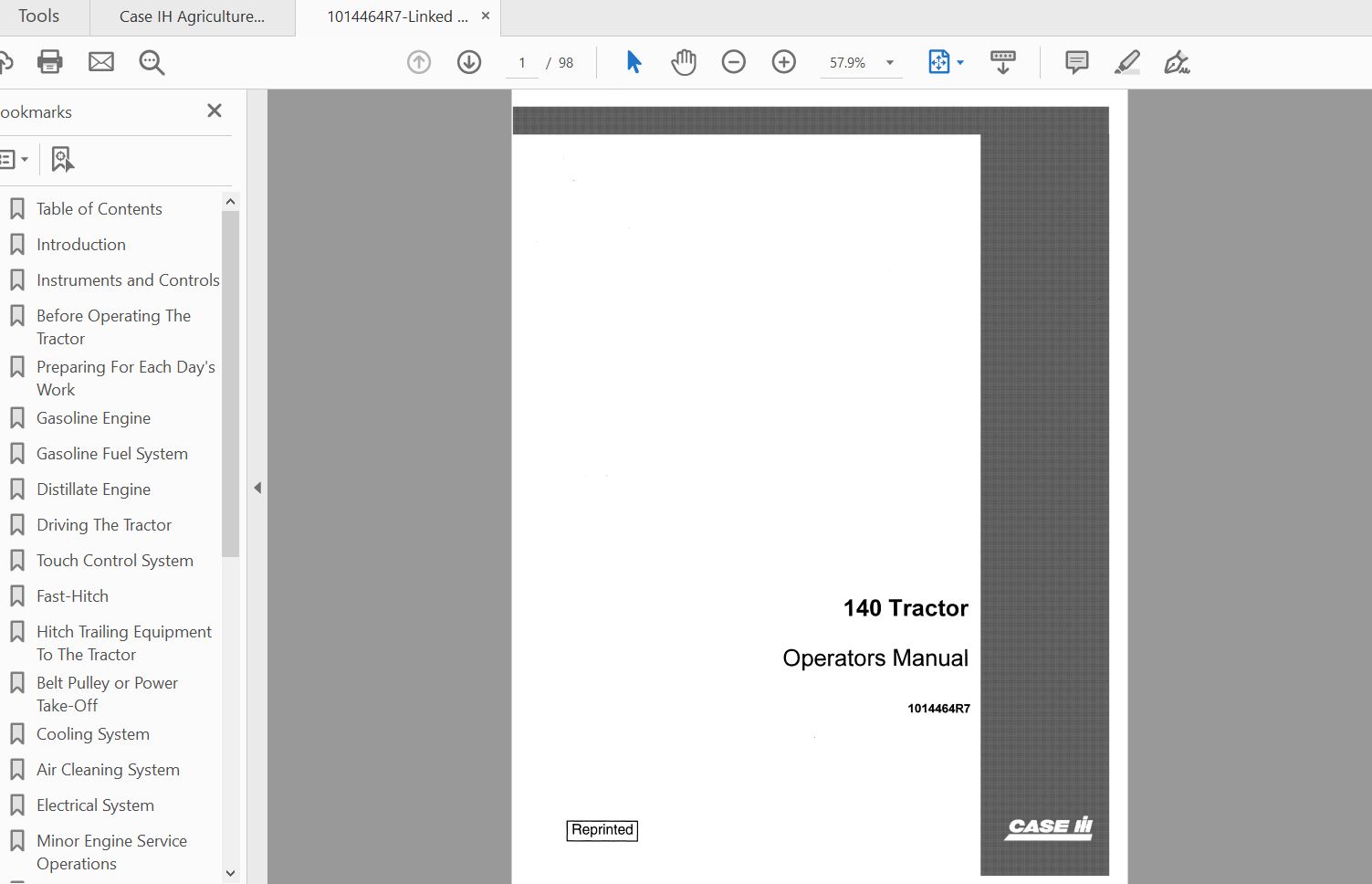Activate the Selection arrow tool
This screenshot has height=884, width=1372.
click(634, 62)
